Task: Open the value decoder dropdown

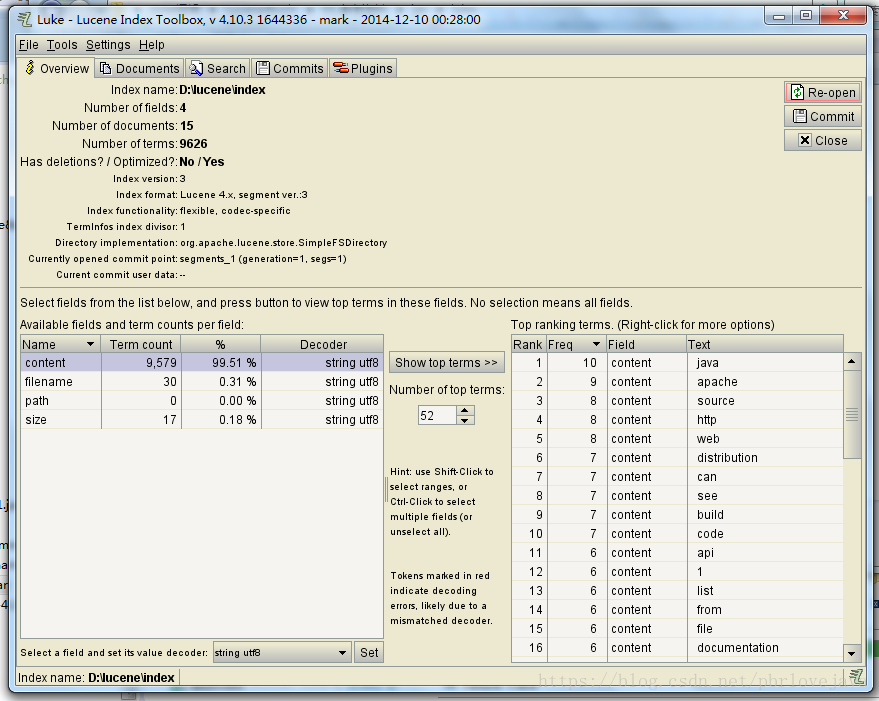Action: pos(282,653)
